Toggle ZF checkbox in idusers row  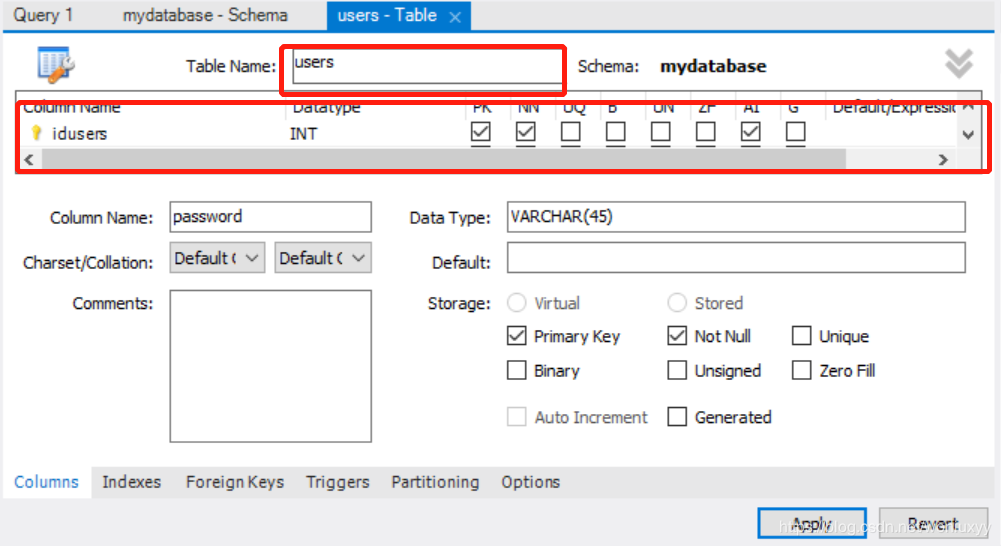[x=705, y=132]
